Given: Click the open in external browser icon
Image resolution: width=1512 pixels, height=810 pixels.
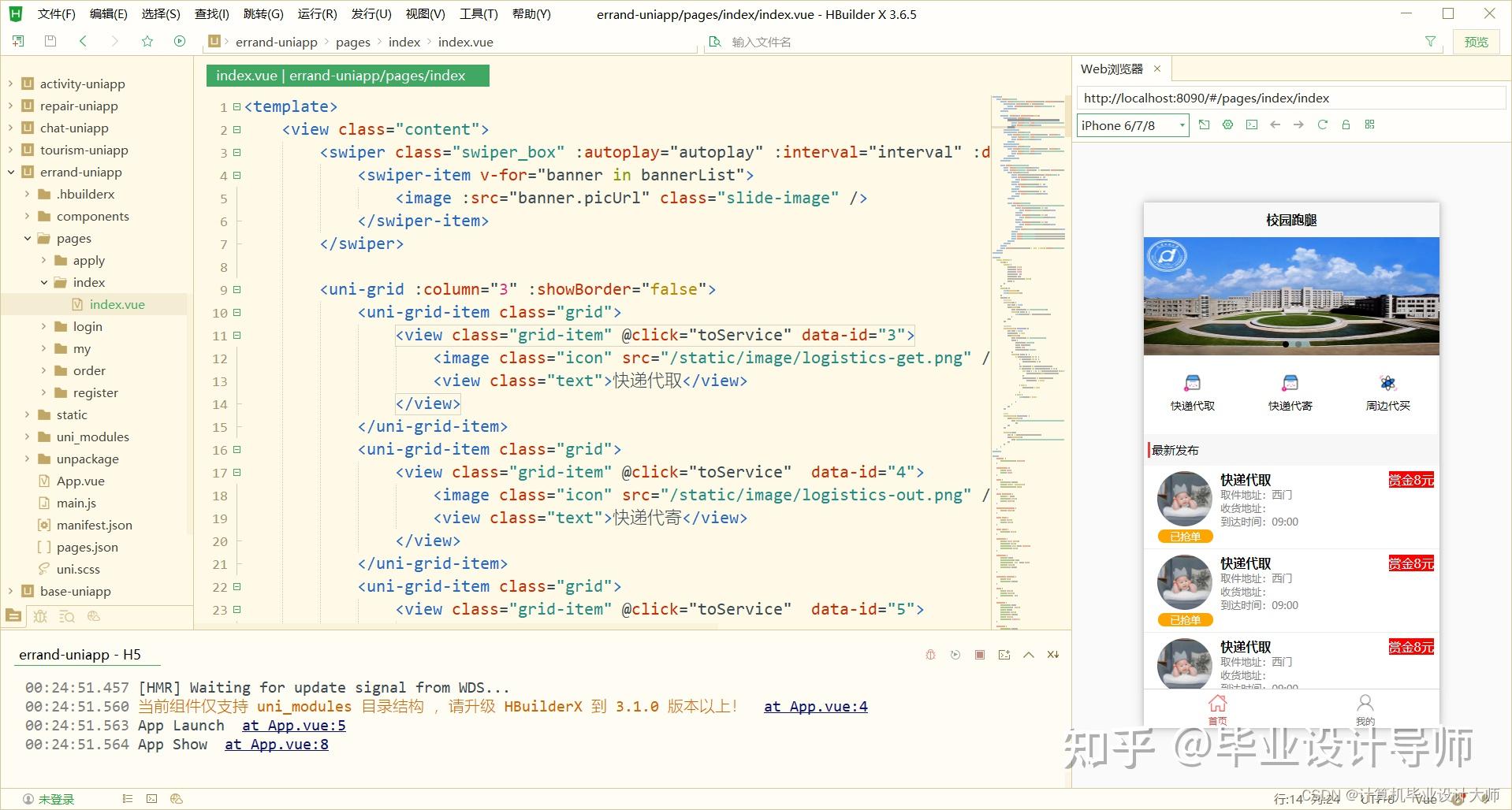Looking at the screenshot, I should coord(1204,124).
